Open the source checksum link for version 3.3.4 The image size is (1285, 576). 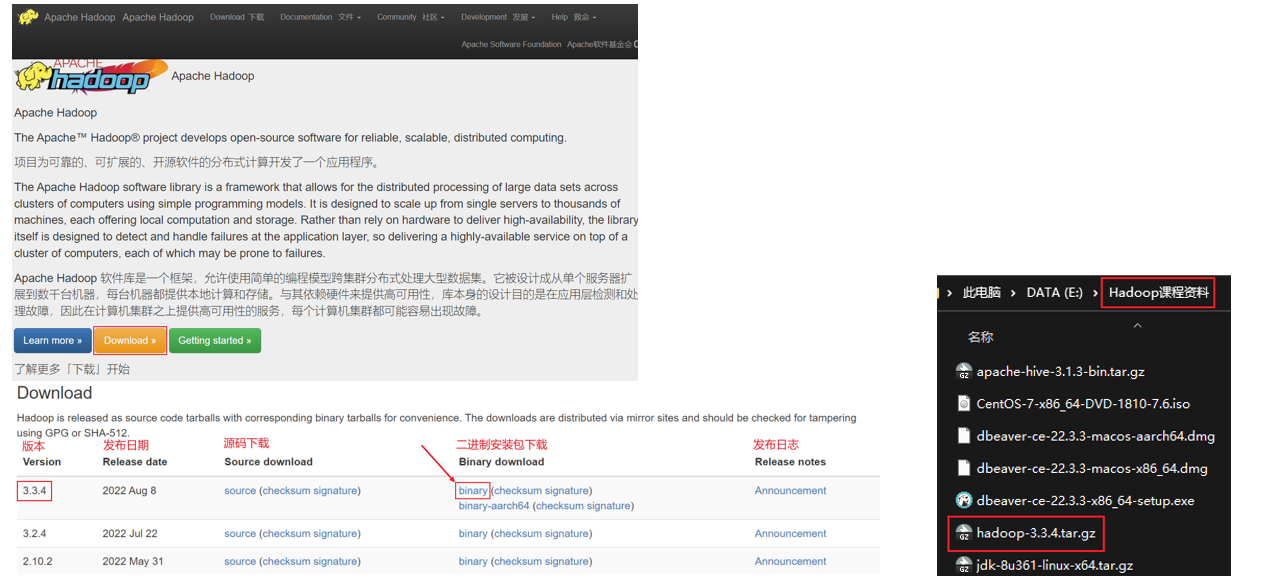click(286, 491)
